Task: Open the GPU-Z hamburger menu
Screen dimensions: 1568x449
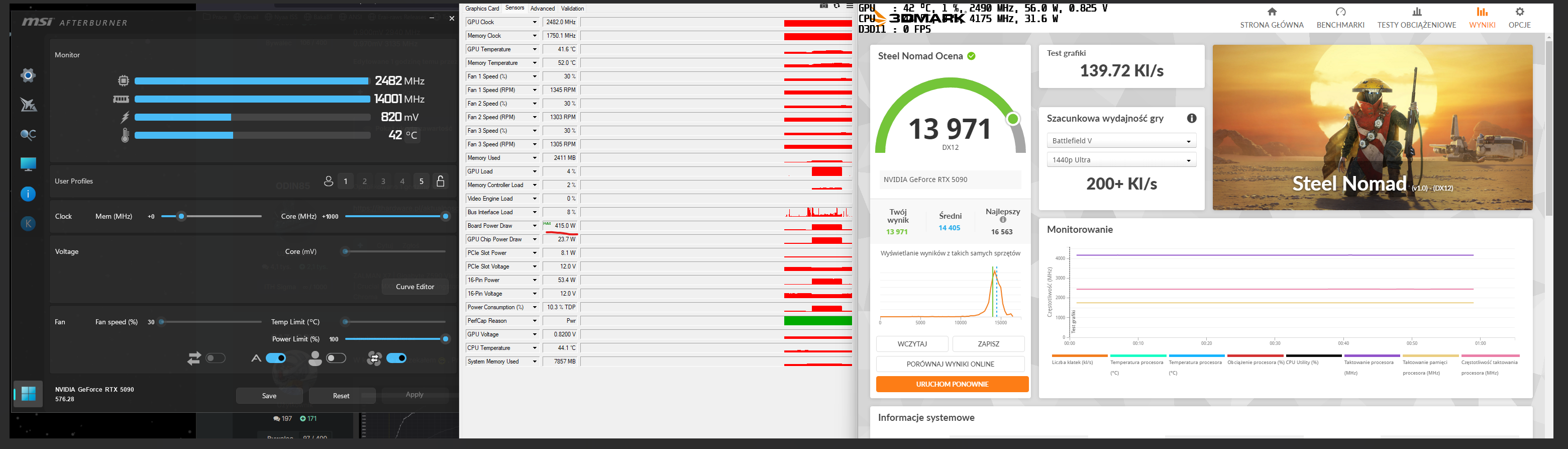Action: point(850,6)
